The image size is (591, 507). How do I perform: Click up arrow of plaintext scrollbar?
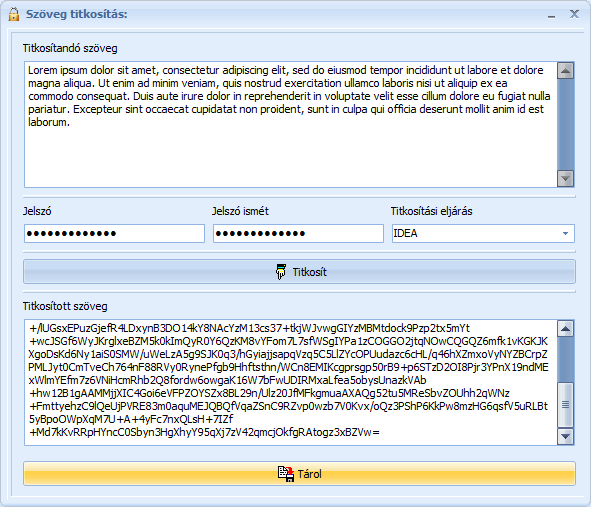565,70
